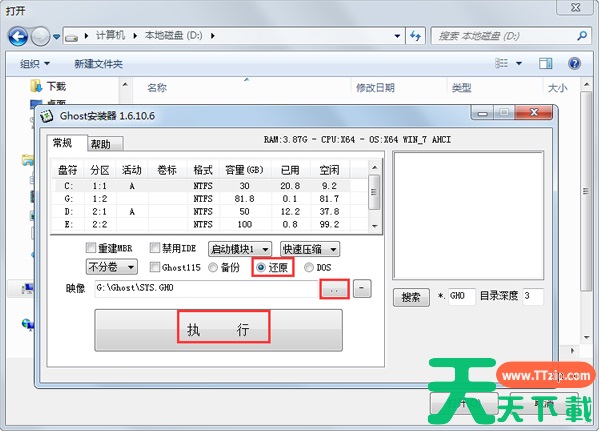Click the GHO extension filter field
Screen dimensions: 600x431
coord(461,296)
